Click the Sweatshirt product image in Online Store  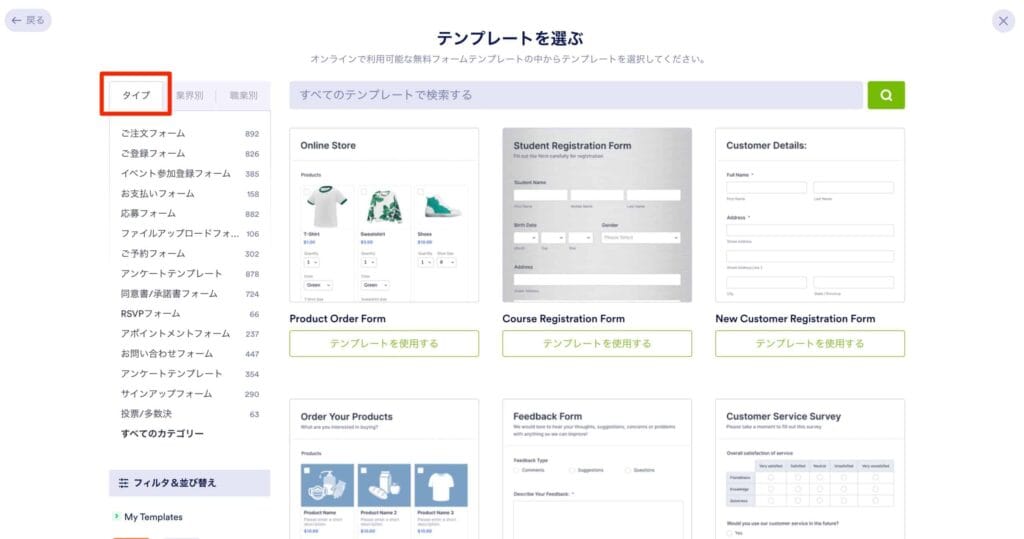coord(384,206)
